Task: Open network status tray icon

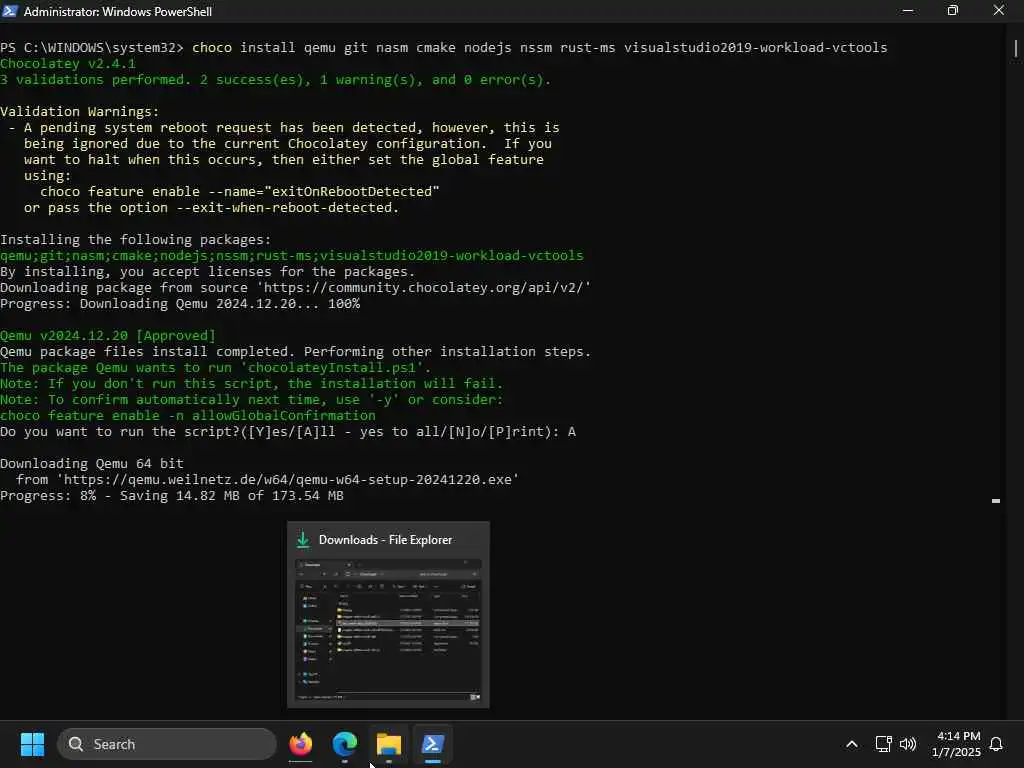Action: tap(883, 744)
